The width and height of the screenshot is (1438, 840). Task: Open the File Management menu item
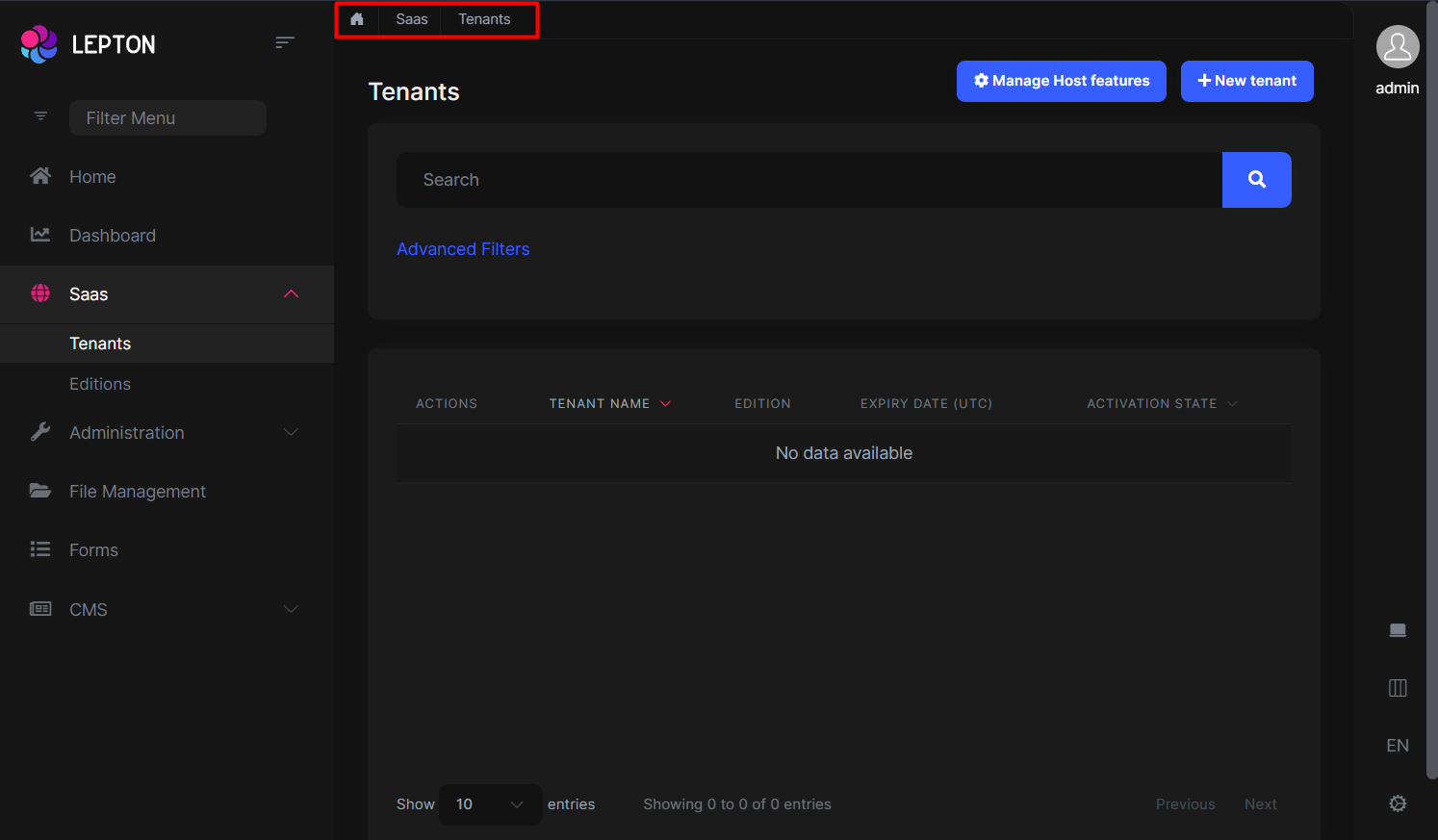[167, 492]
